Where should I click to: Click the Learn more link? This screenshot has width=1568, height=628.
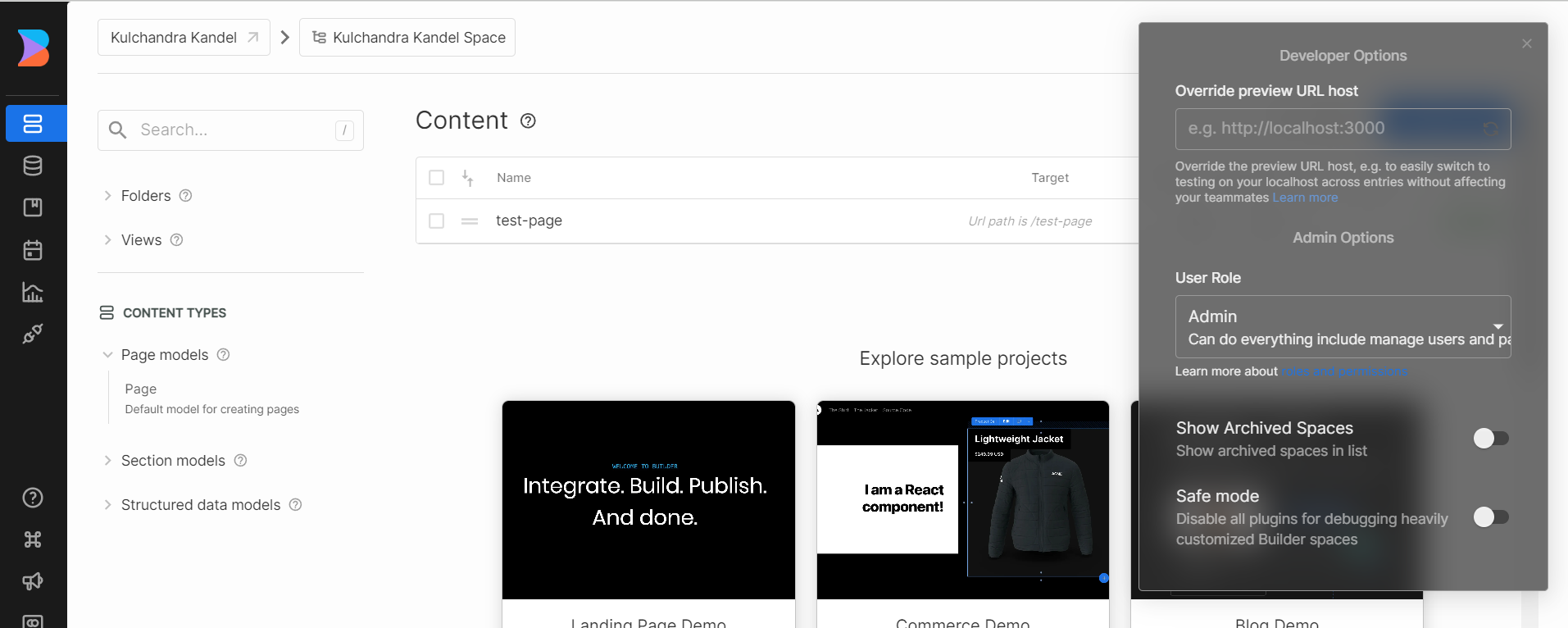pos(1305,198)
